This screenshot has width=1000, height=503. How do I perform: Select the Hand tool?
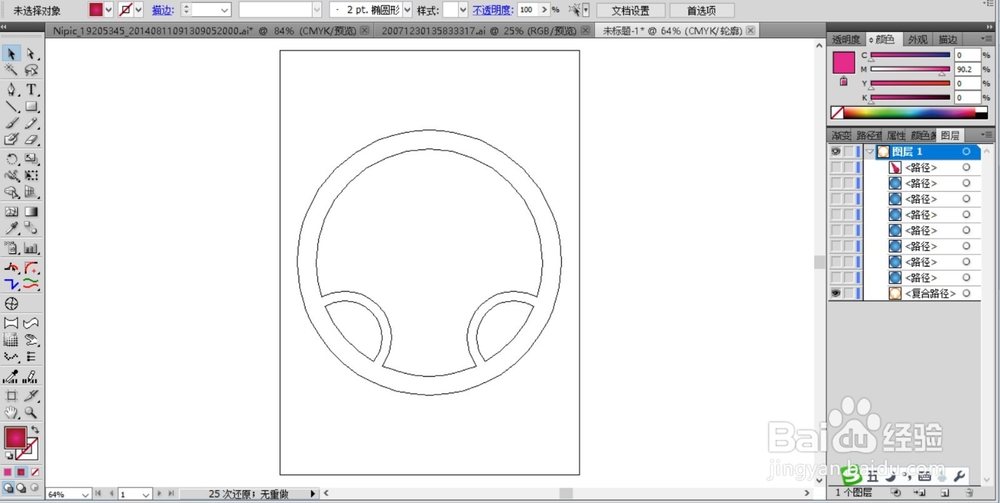pyautogui.click(x=11, y=412)
